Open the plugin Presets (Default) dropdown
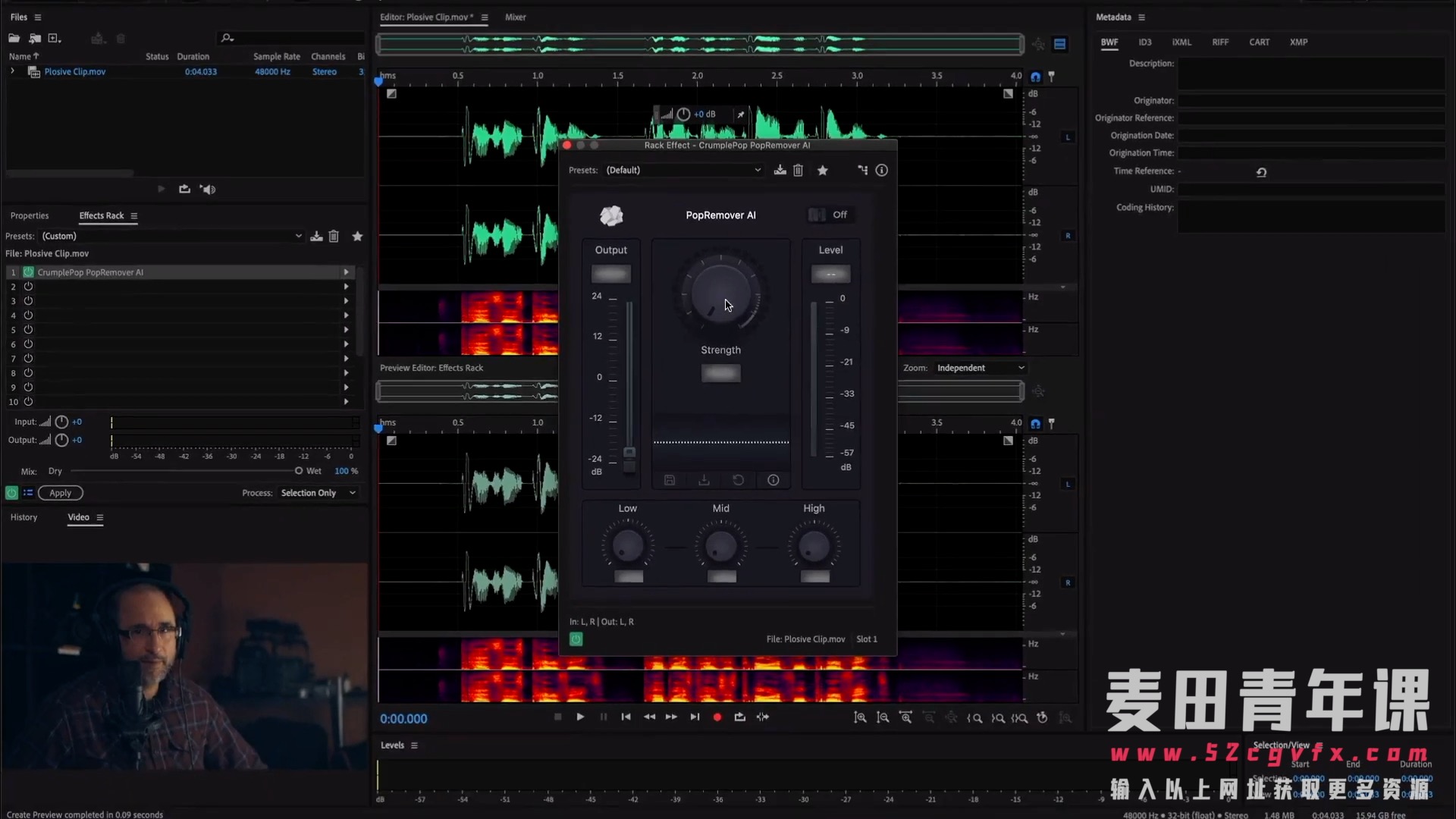The height and width of the screenshot is (819, 1456). tap(682, 170)
